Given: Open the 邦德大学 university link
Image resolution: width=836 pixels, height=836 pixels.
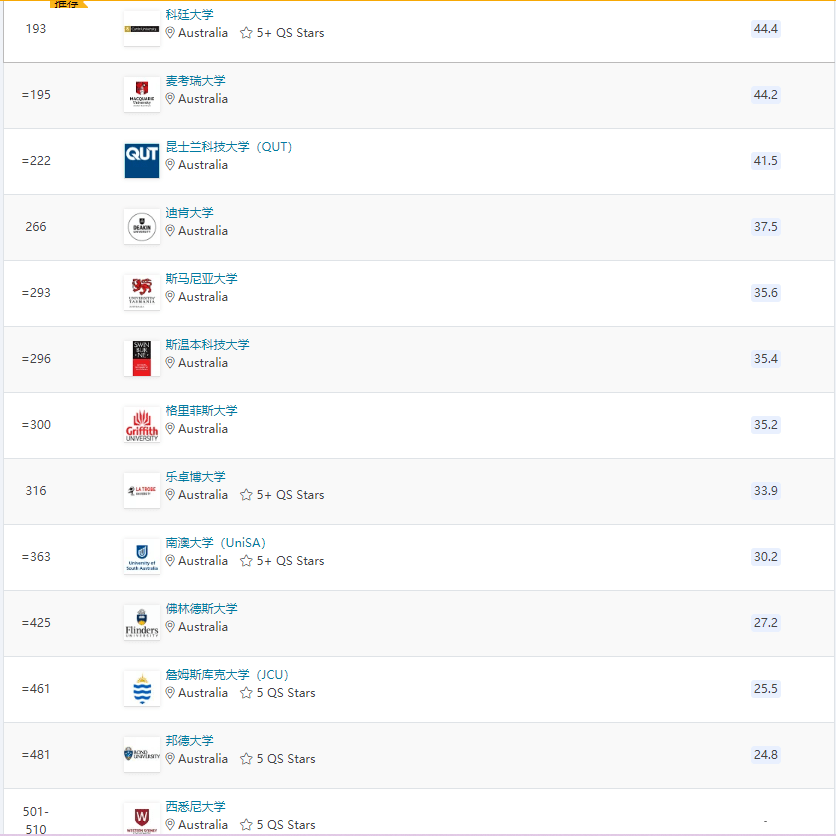Looking at the screenshot, I should tap(189, 741).
